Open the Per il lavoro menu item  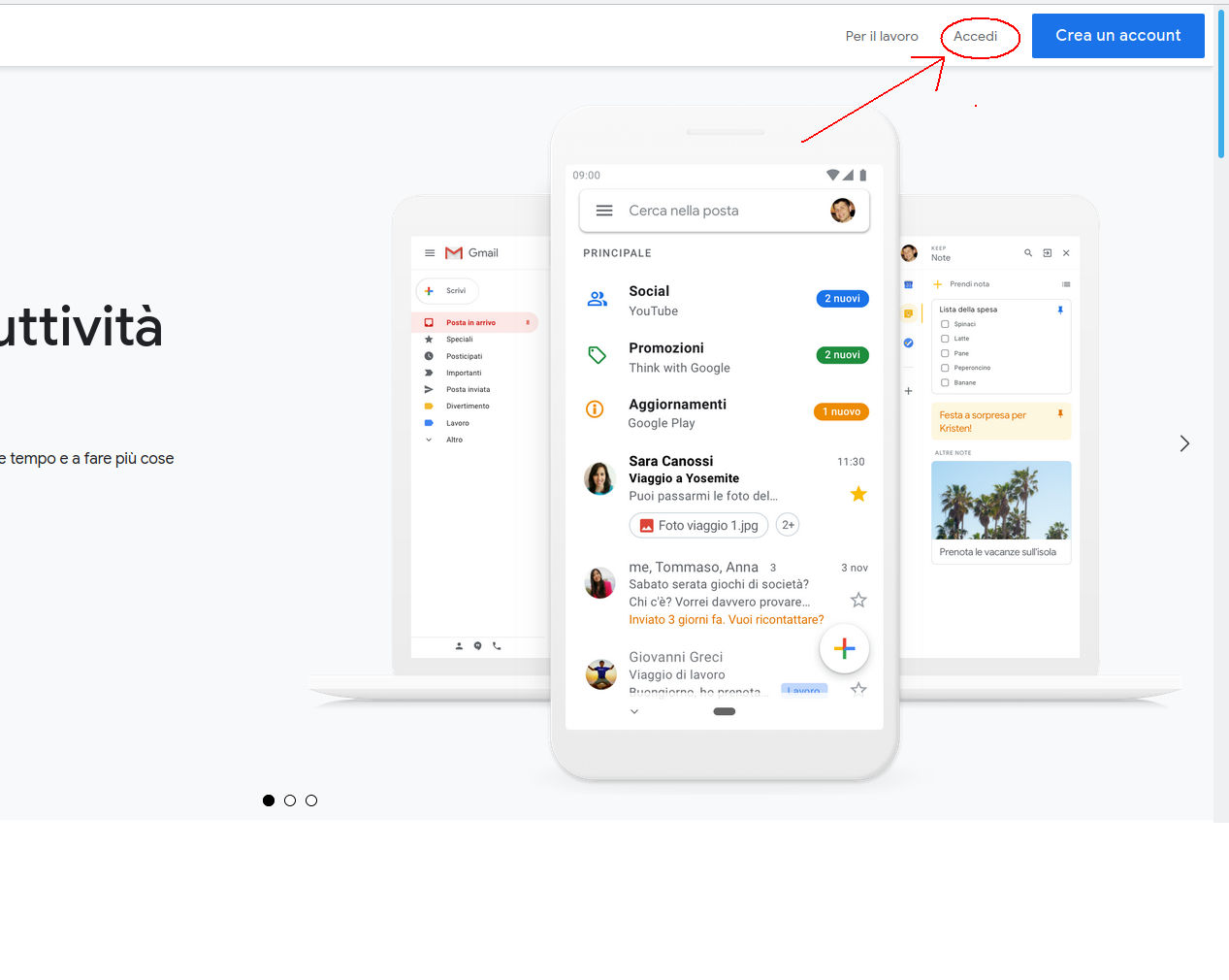(x=881, y=35)
